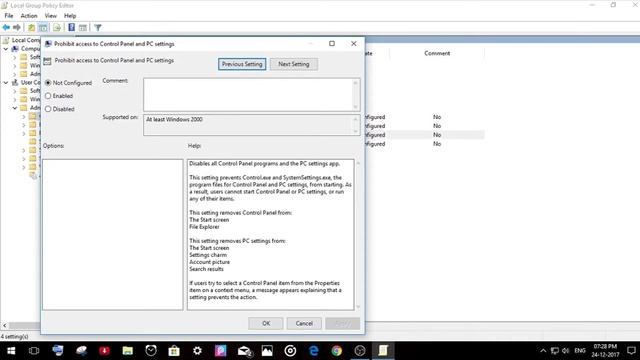
Task: Select the Computer Configuration tree item
Action: pyautogui.click(x=27, y=49)
